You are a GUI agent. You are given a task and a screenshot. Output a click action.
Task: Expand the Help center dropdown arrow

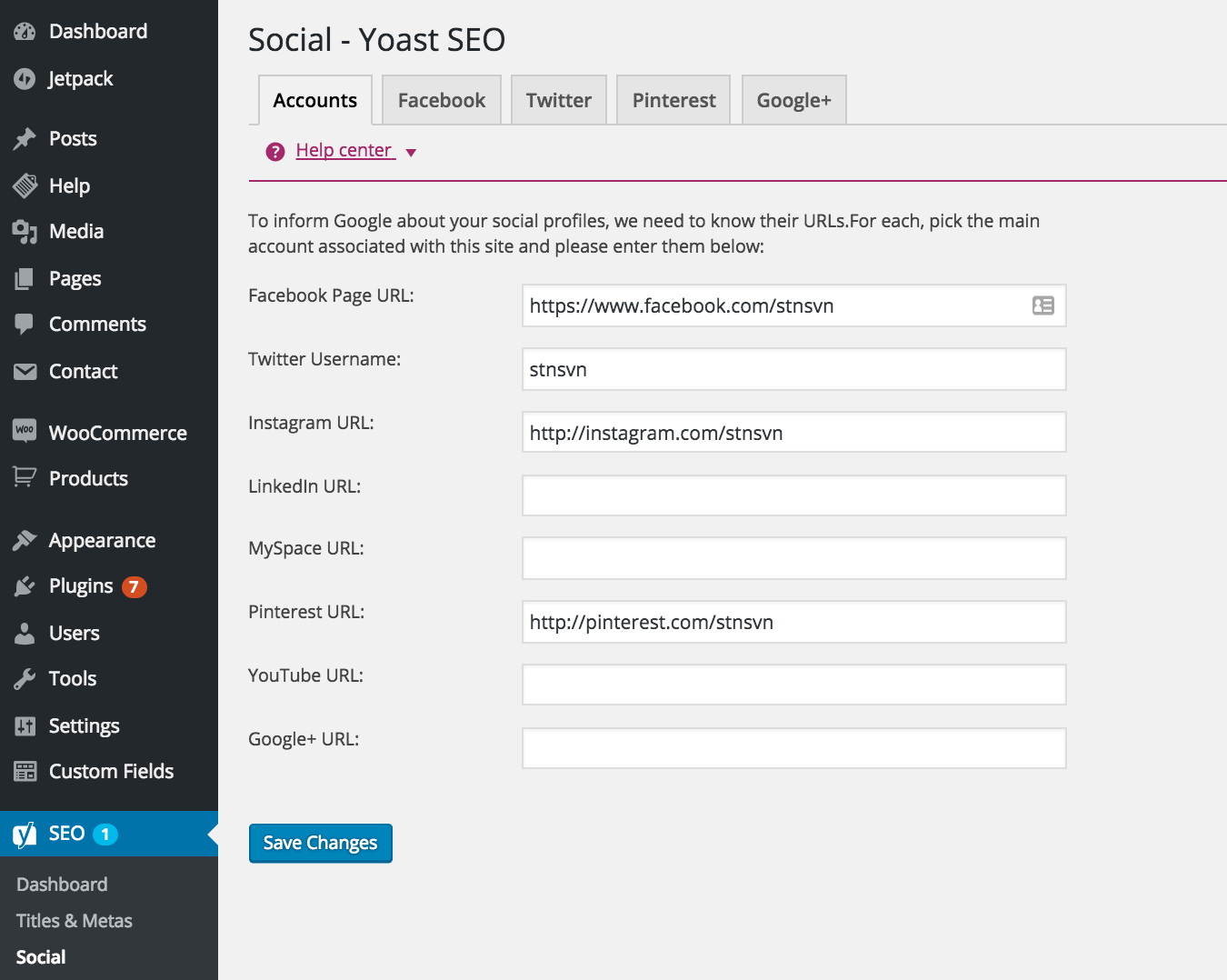coord(411,153)
